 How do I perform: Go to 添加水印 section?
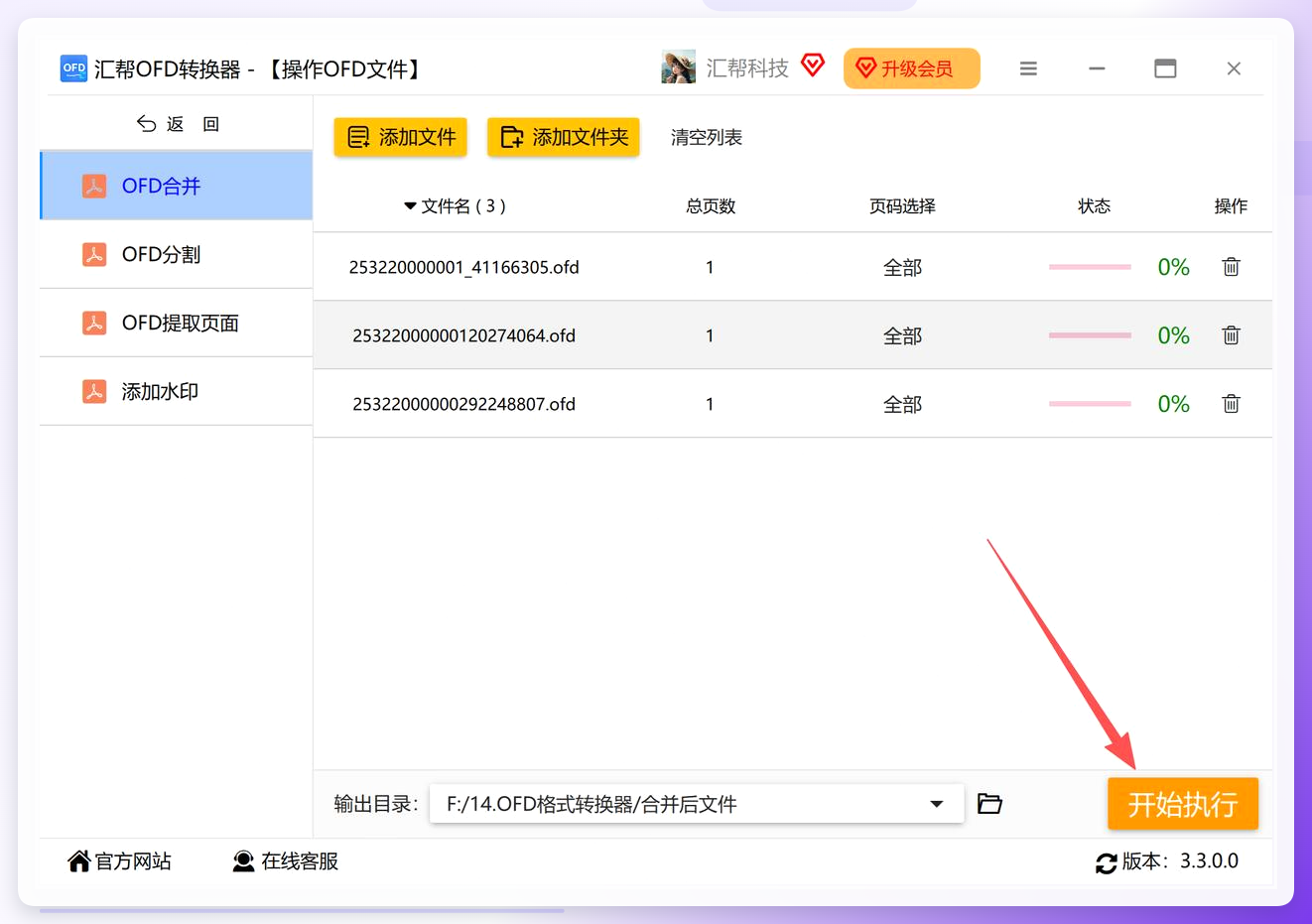coord(177,391)
